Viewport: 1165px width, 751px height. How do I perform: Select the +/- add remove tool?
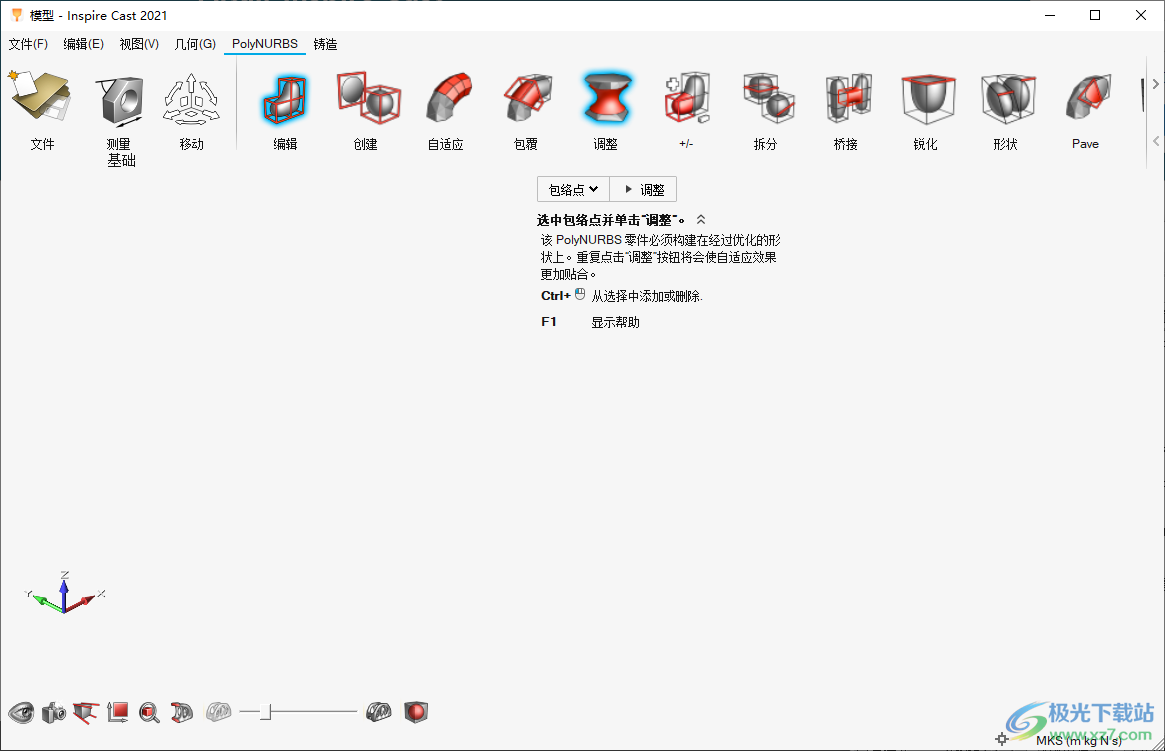pyautogui.click(x=687, y=97)
